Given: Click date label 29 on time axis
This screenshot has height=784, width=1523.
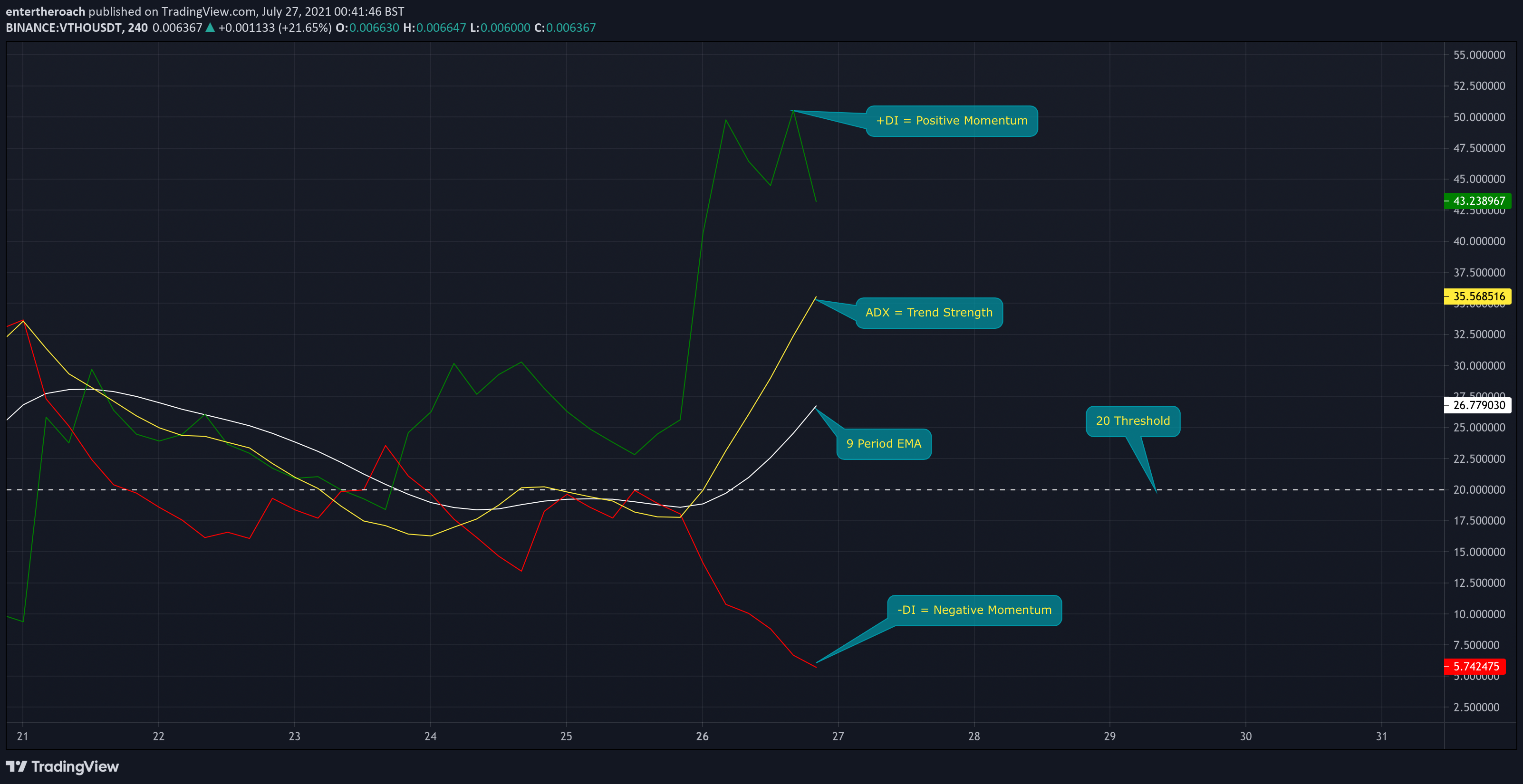Looking at the screenshot, I should tap(1110, 736).
